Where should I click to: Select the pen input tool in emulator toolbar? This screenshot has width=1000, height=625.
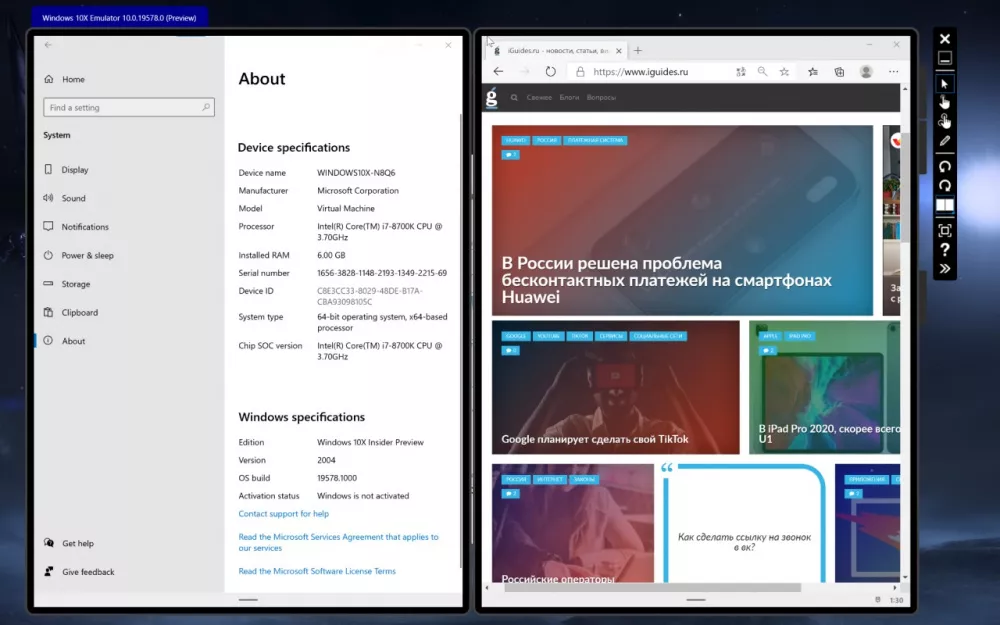pyautogui.click(x=945, y=141)
